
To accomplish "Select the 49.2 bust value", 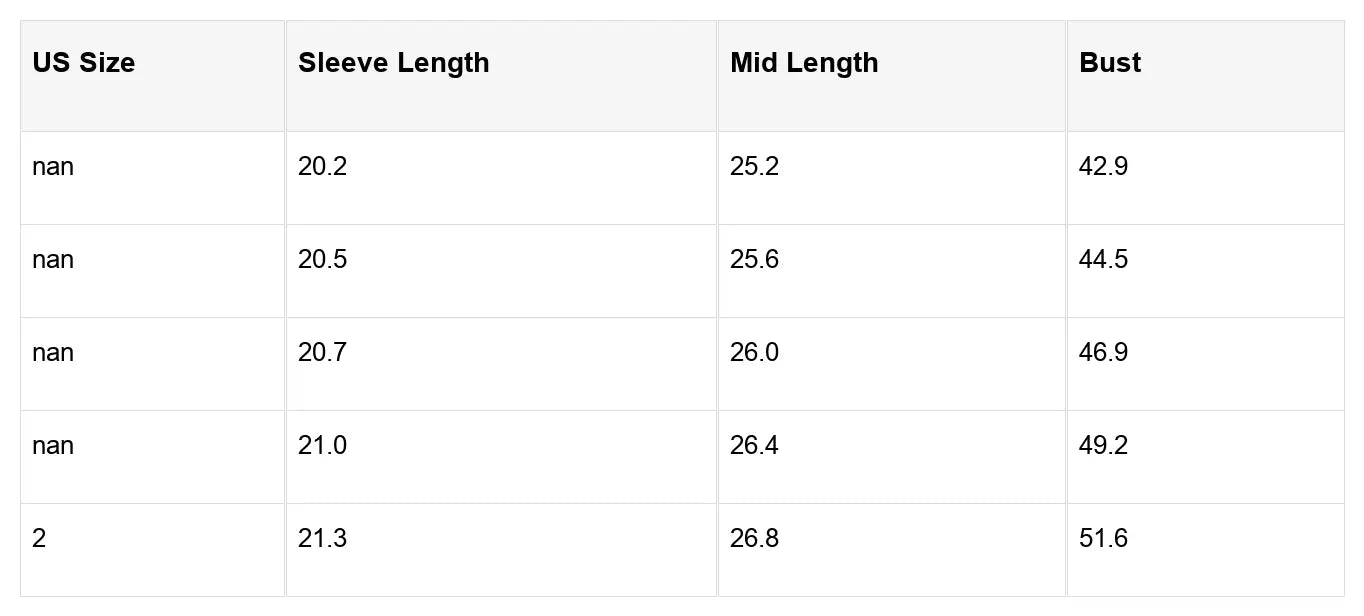I will point(1104,446).
